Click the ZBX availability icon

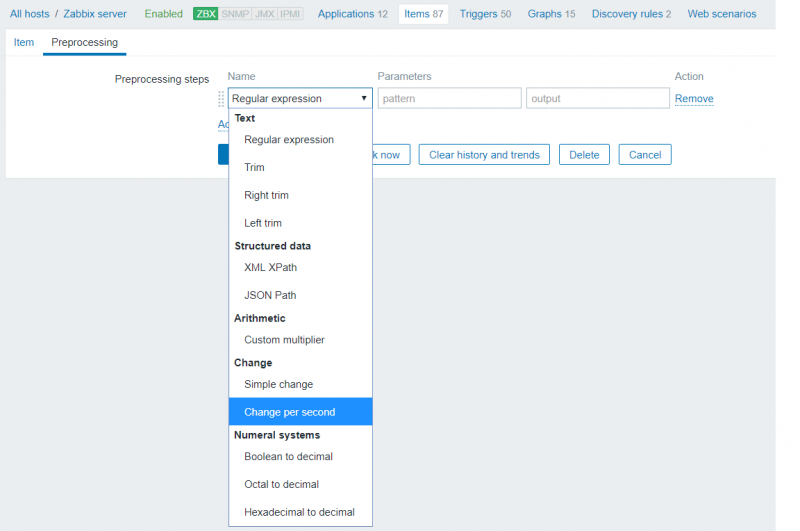tap(206, 14)
